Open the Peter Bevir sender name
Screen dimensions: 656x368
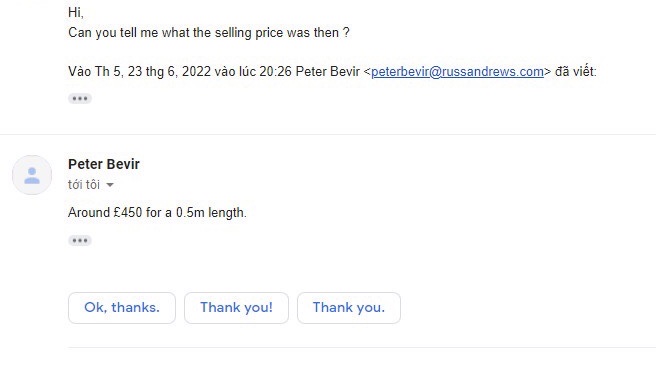(104, 164)
